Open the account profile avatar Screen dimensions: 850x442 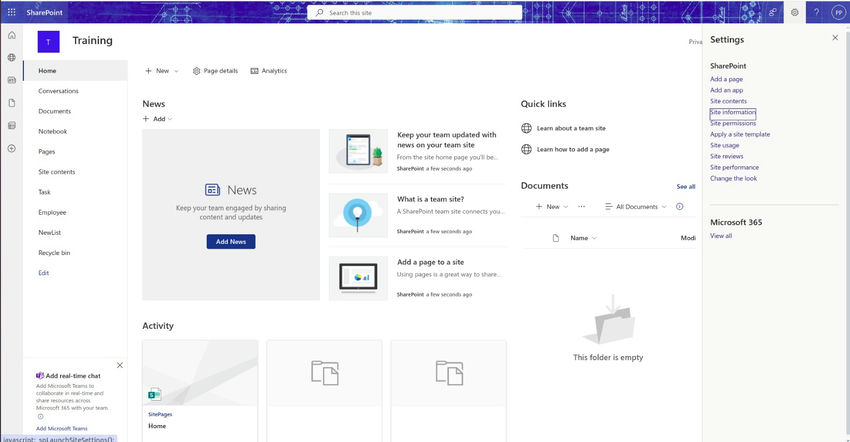click(838, 12)
